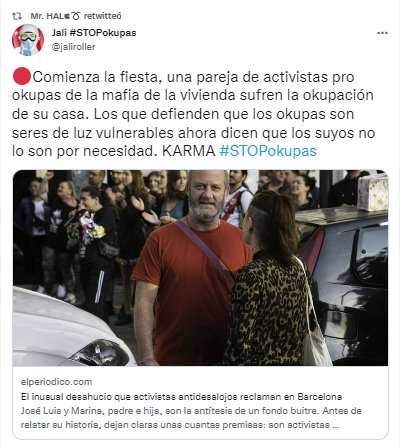Follow the #STOPokupas hashtag link

(x=268, y=151)
